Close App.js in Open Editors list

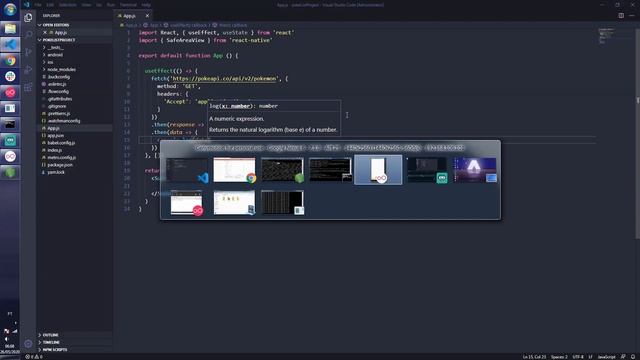[x=45, y=32]
